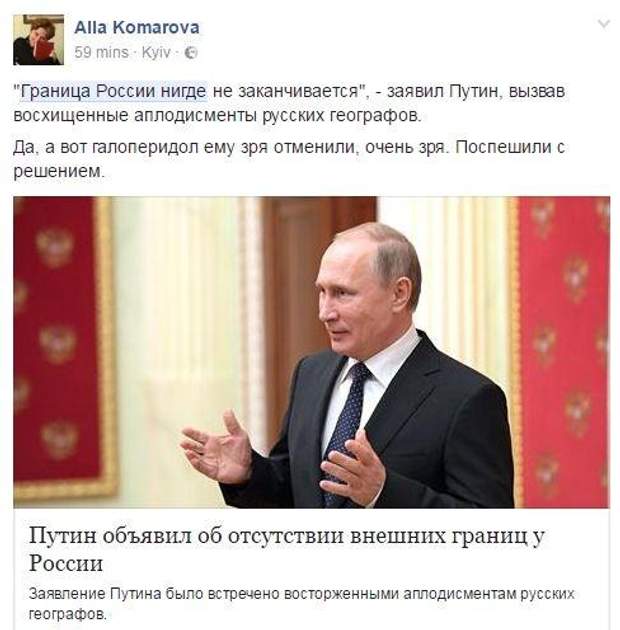Click the word "решением." ending the post
Viewport: 620px width, 630px height.
click(x=59, y=172)
